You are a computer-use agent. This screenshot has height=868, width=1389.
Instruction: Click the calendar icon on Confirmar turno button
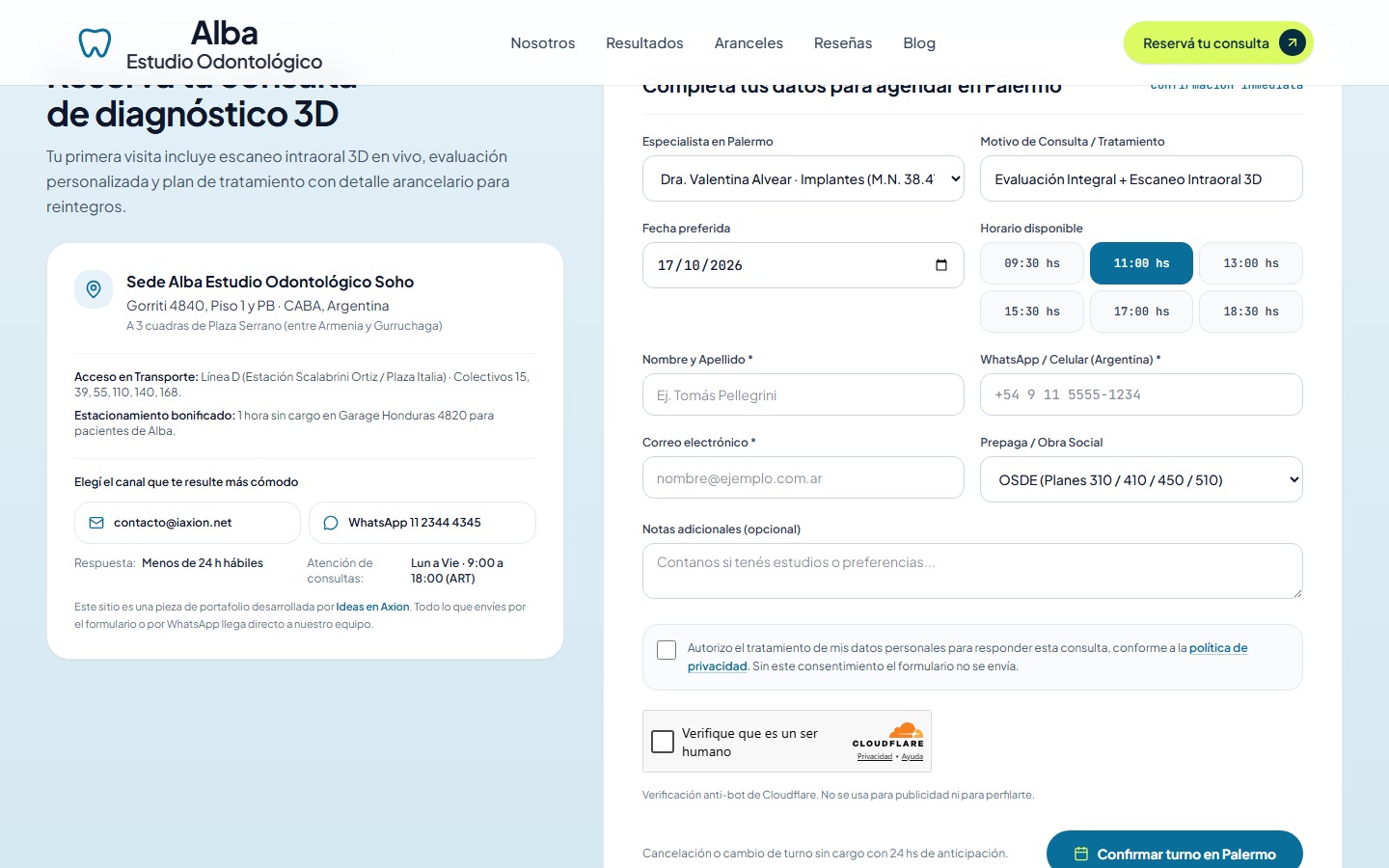(1081, 854)
